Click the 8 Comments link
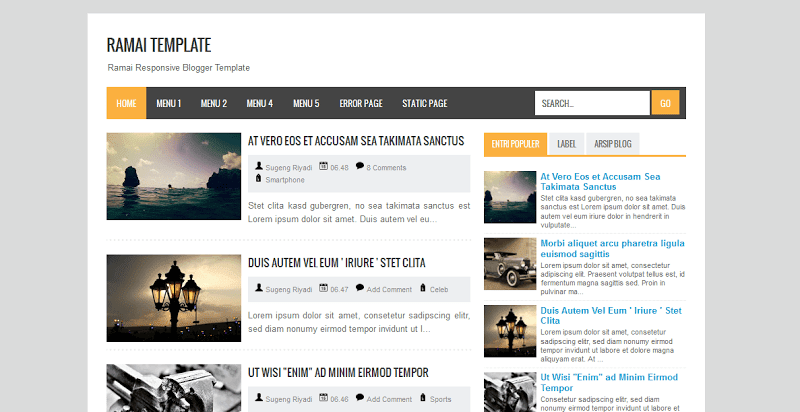Viewport: 800px width, 412px height. tap(386, 168)
